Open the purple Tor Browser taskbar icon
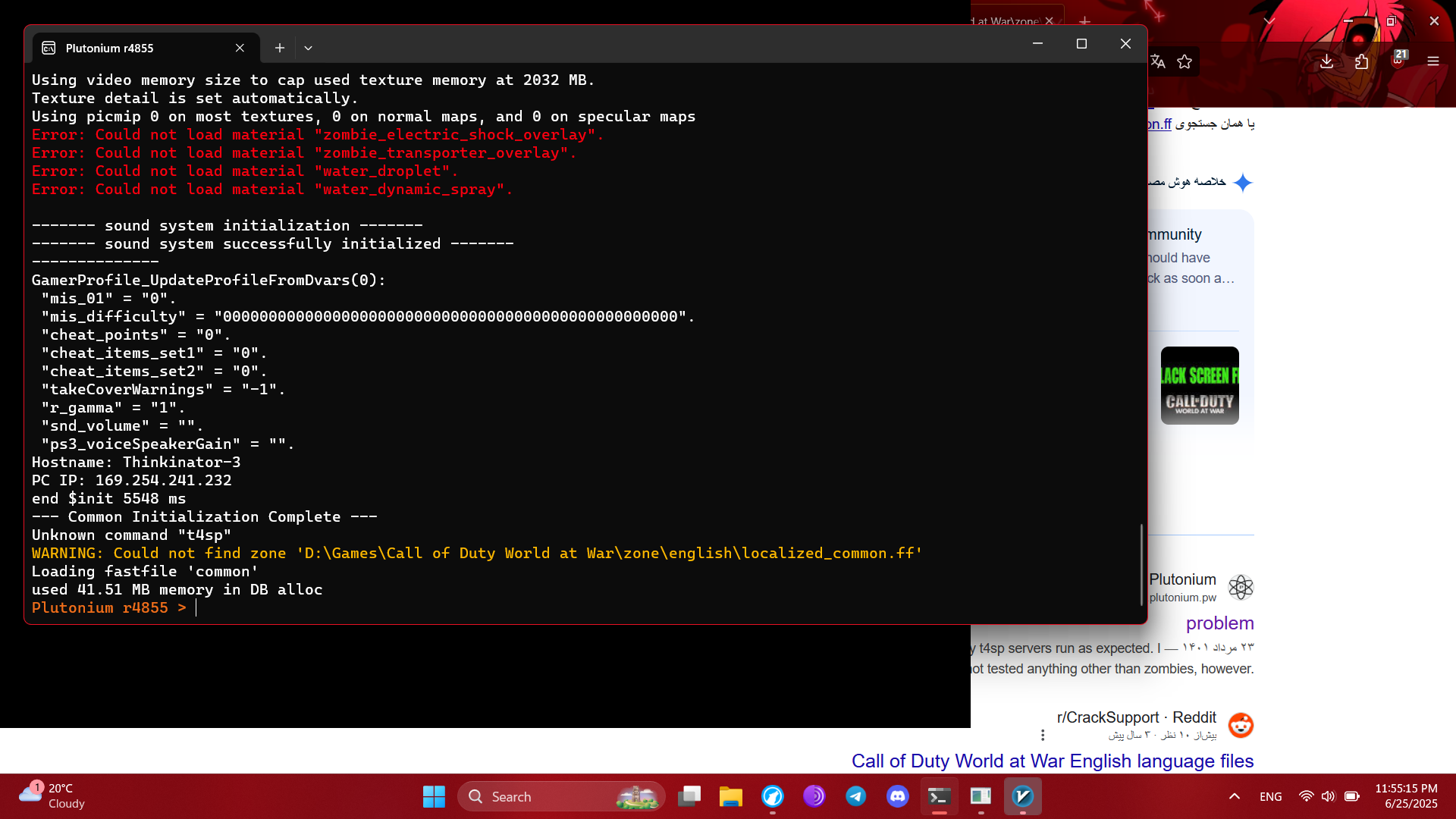 tap(814, 796)
